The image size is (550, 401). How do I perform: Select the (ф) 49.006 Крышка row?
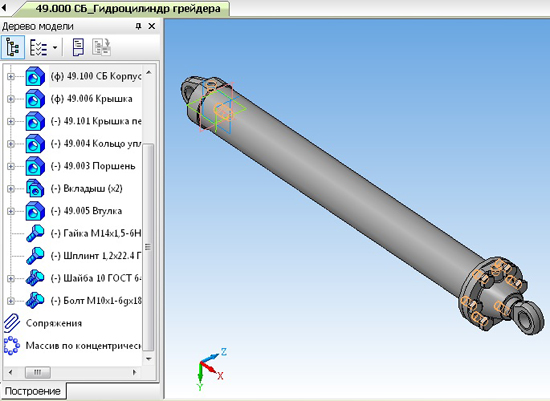(x=92, y=99)
